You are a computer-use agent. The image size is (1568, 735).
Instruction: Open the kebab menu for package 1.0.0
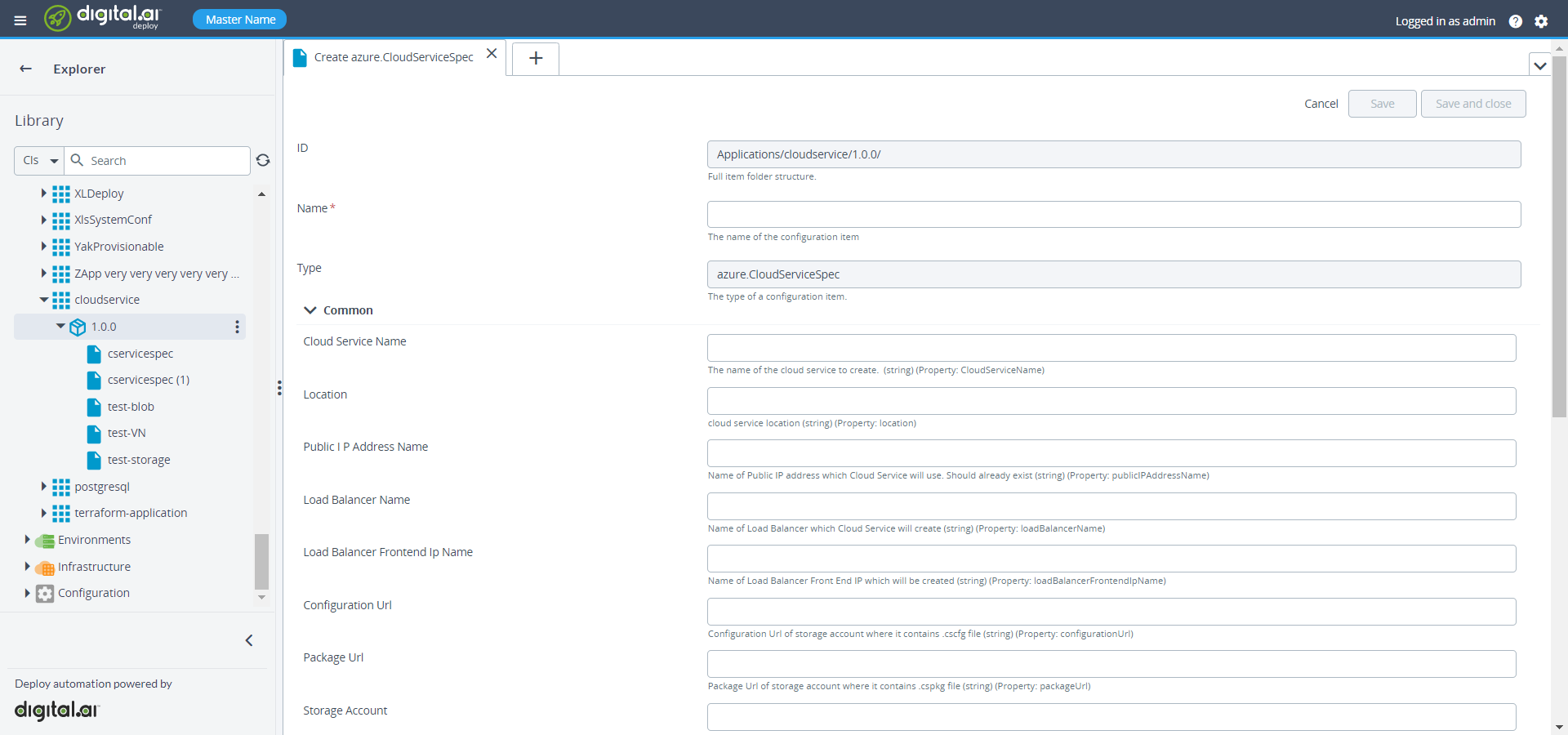click(236, 327)
